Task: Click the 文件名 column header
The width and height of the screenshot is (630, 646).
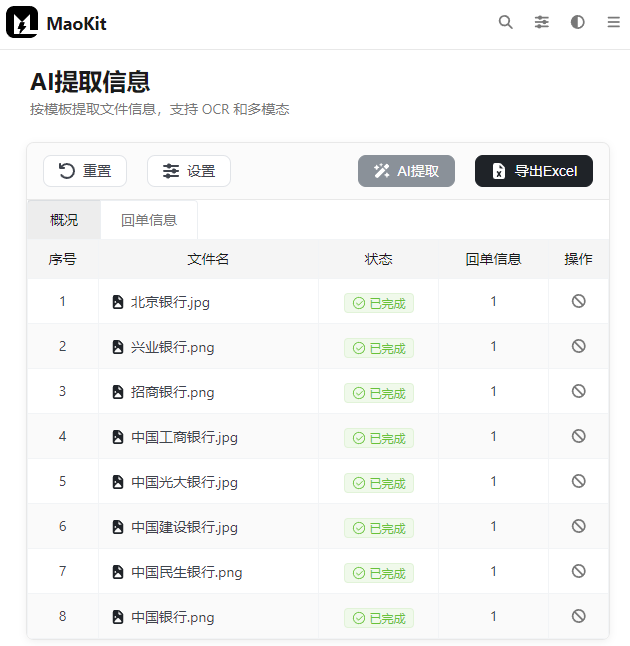Action: [208, 259]
